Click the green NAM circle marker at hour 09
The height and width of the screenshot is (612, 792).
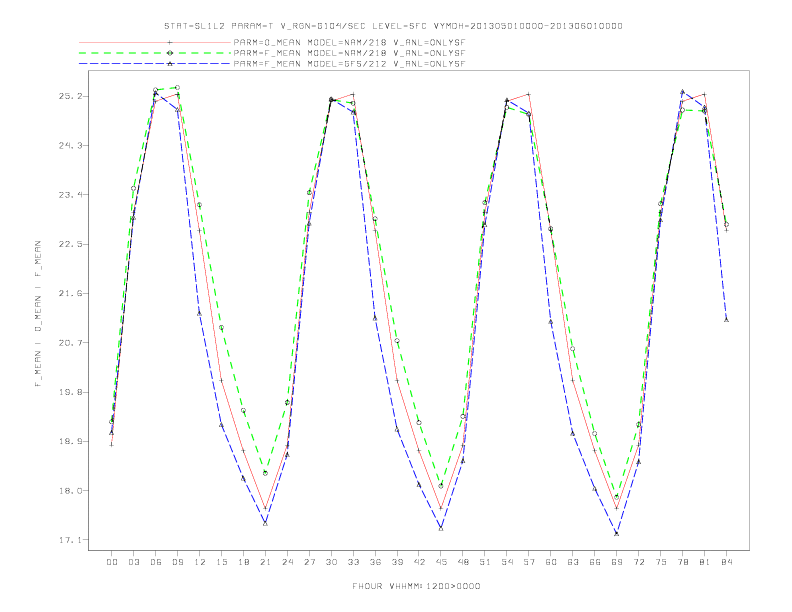coord(177,87)
